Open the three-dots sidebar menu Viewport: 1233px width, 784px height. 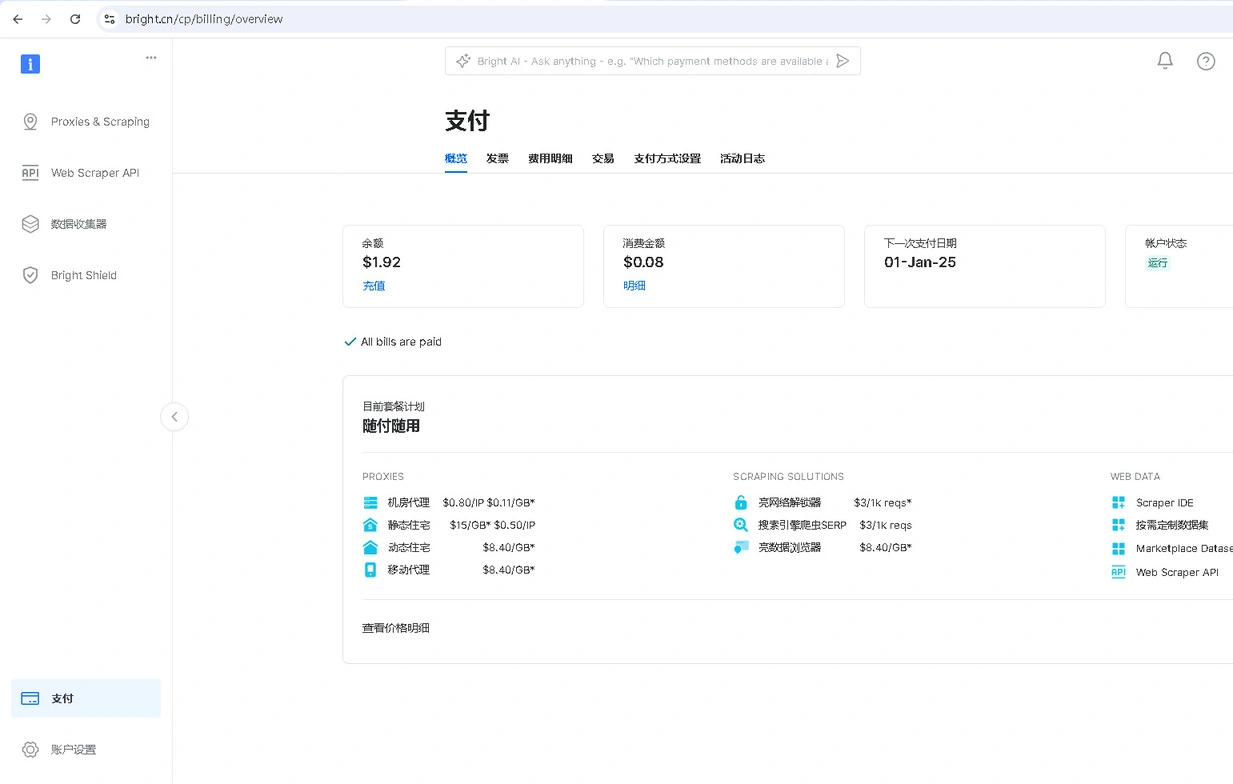coord(151,58)
